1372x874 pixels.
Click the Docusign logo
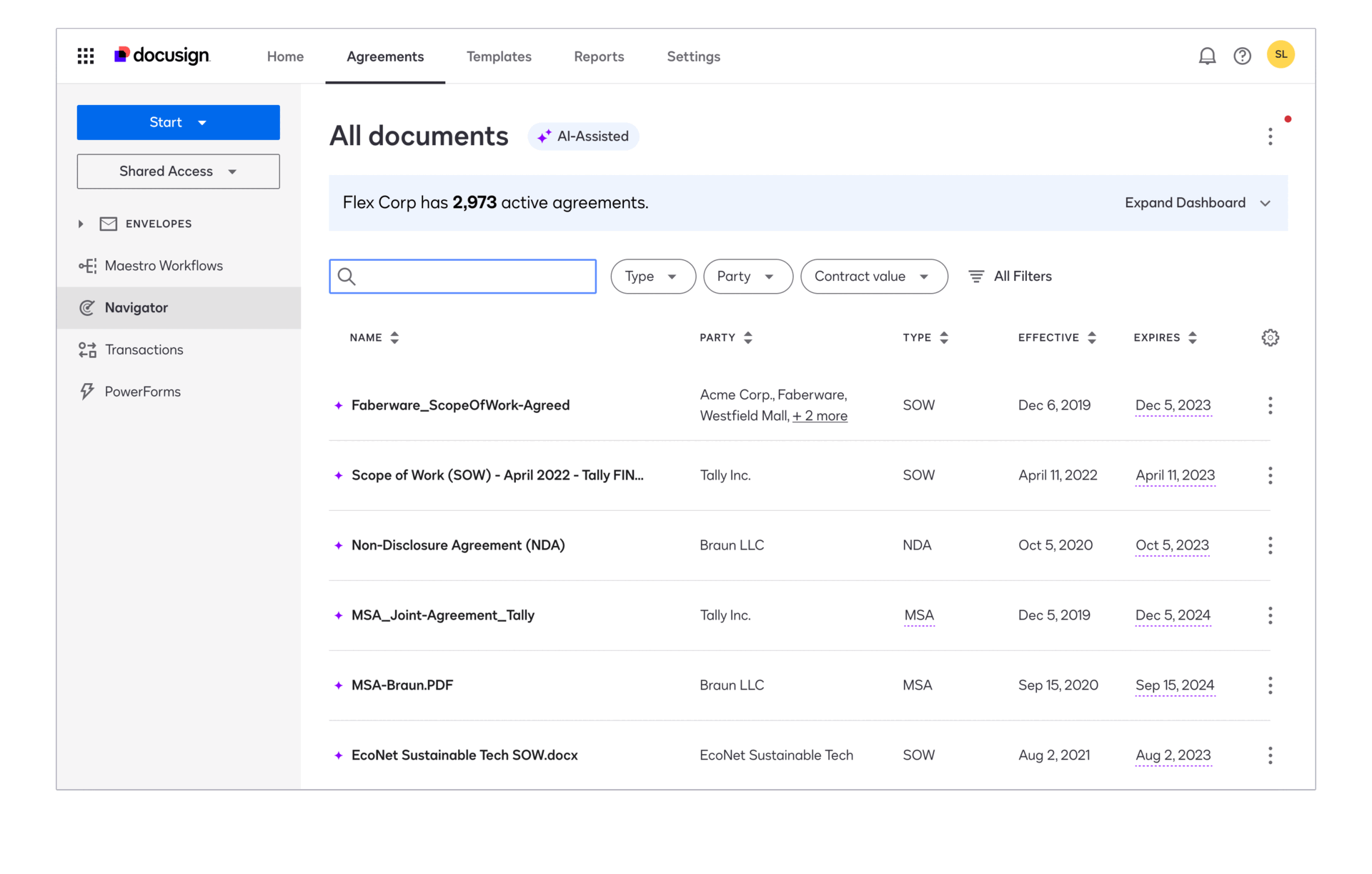tap(161, 55)
